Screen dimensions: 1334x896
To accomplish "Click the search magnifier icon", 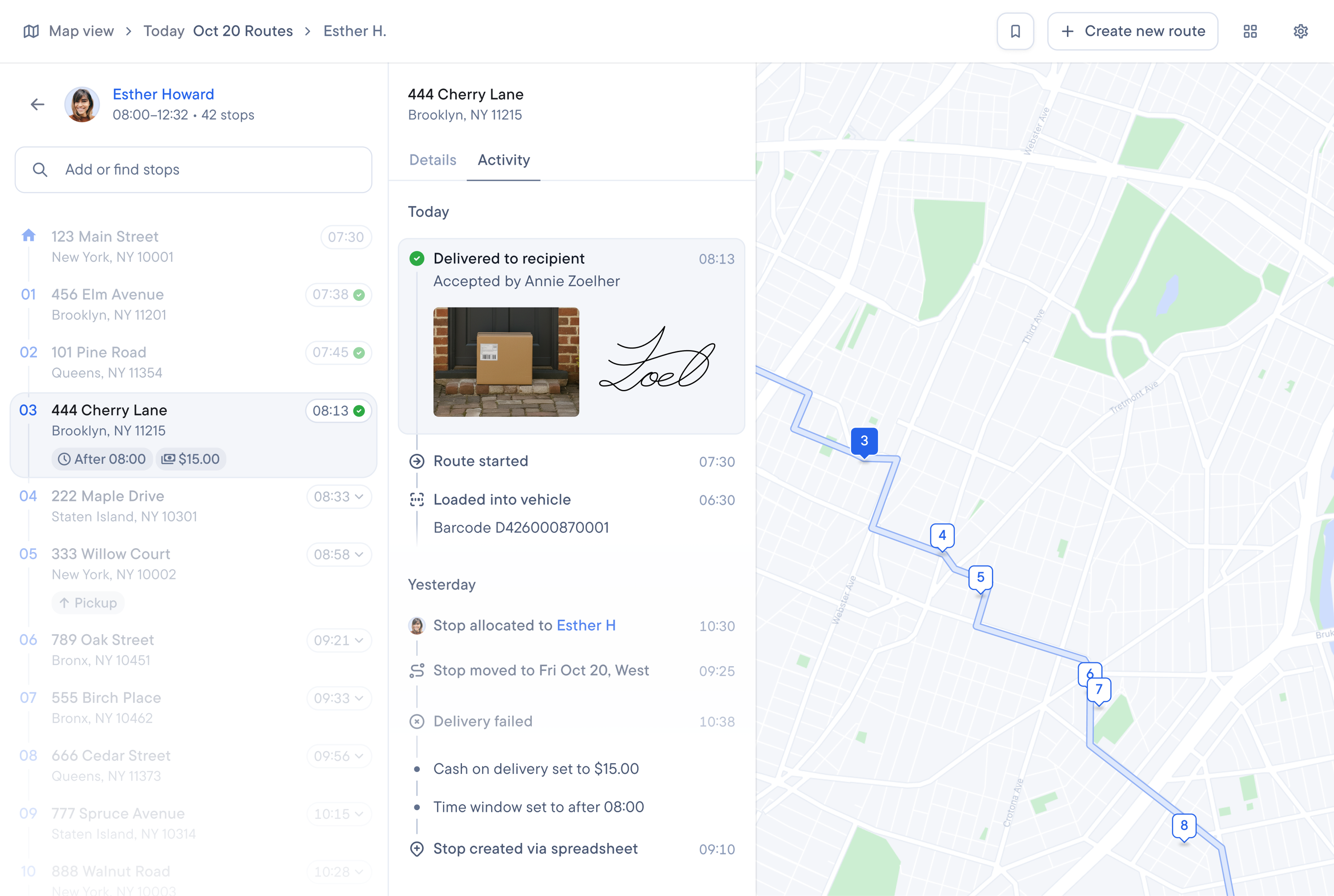I will (40, 170).
